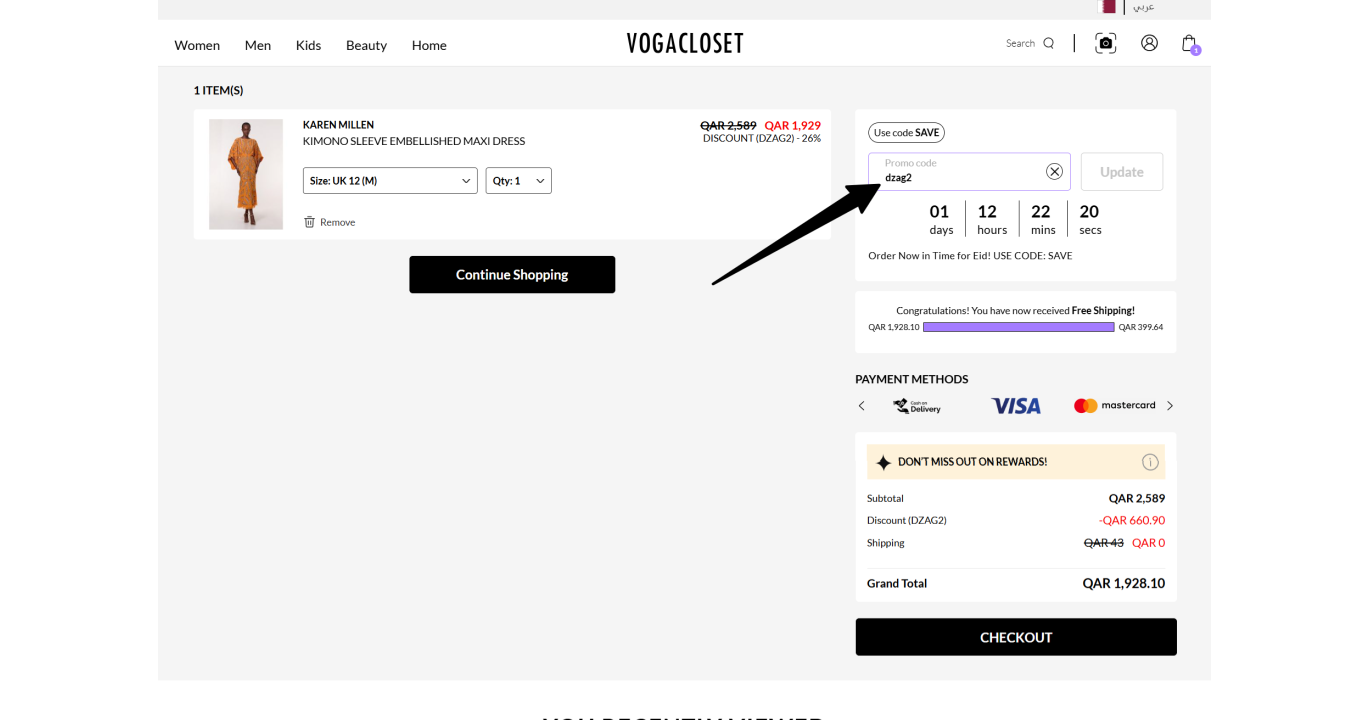Click the KAREN MILLEN brand name
The image size is (1368, 720).
click(x=338, y=125)
